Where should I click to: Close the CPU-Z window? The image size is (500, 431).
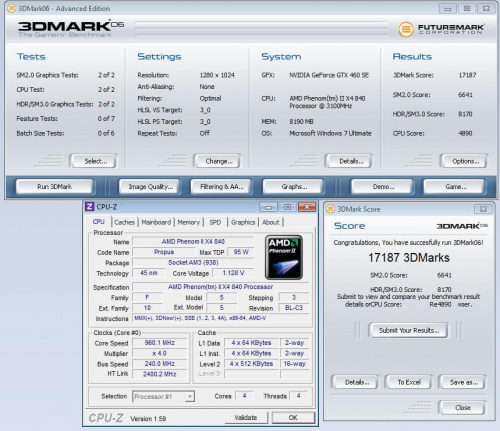pos(307,207)
